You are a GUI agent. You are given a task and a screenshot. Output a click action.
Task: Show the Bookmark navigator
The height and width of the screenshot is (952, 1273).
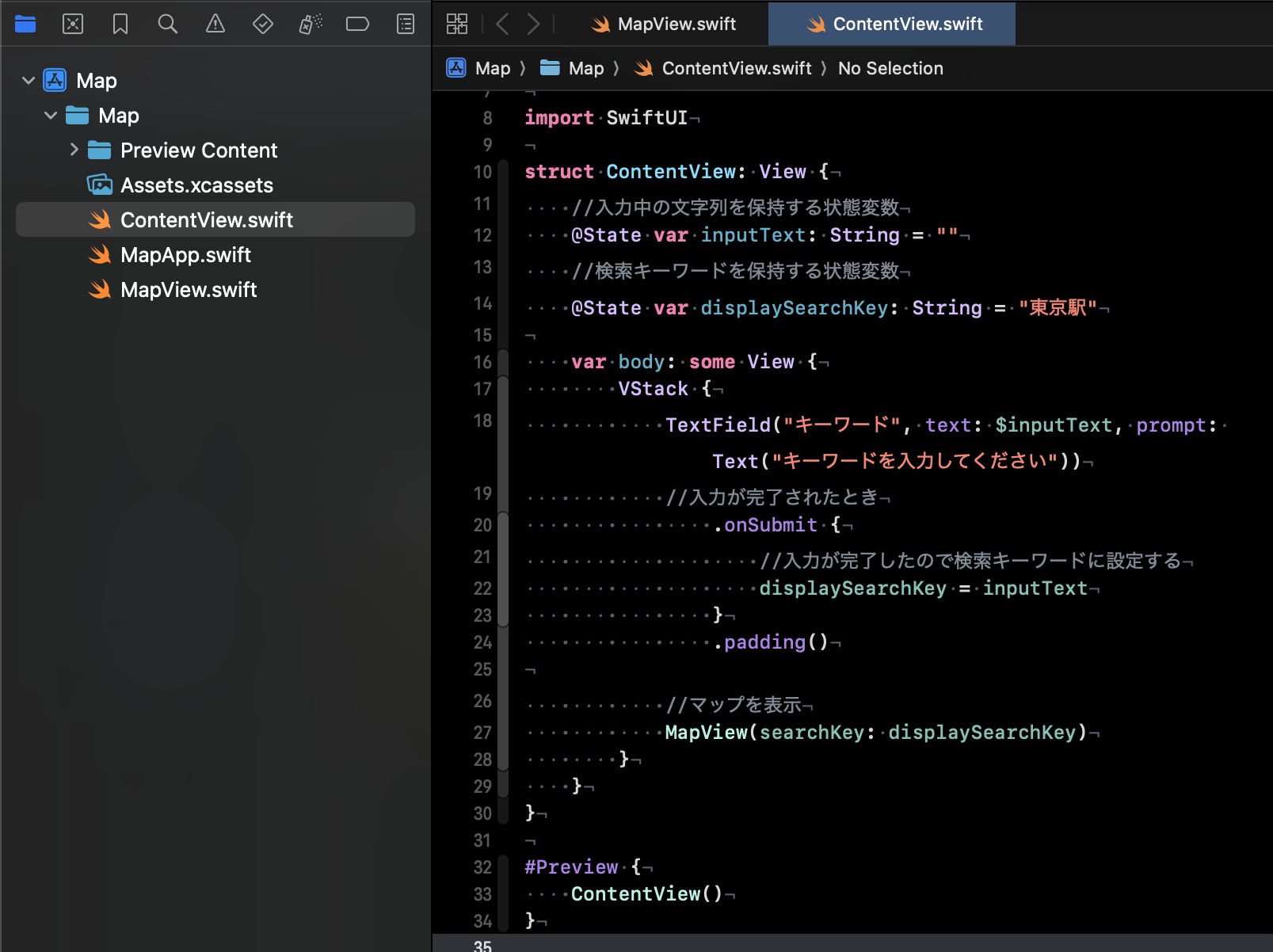point(120,25)
